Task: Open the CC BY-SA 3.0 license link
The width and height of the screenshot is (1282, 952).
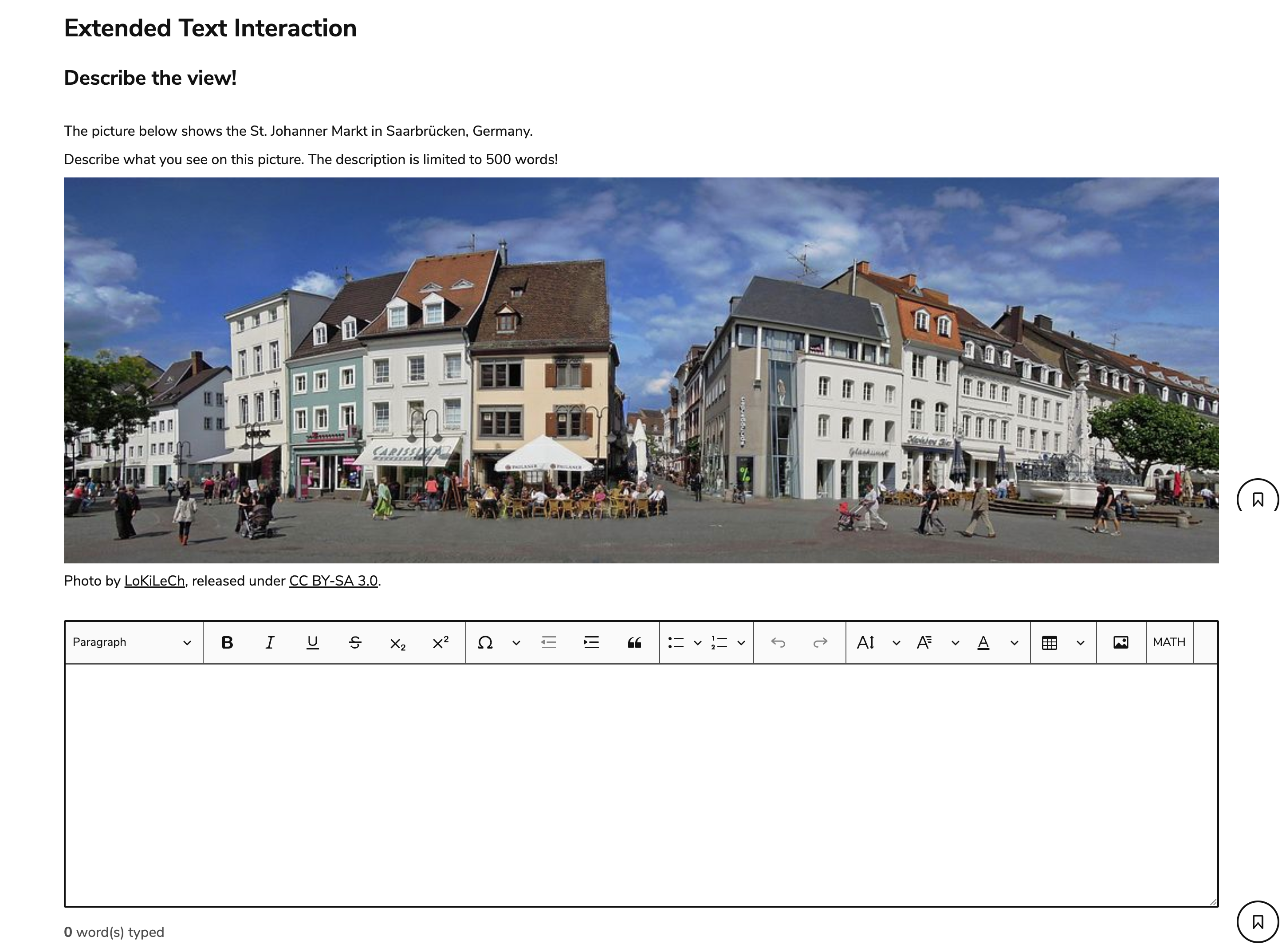Action: [333, 581]
